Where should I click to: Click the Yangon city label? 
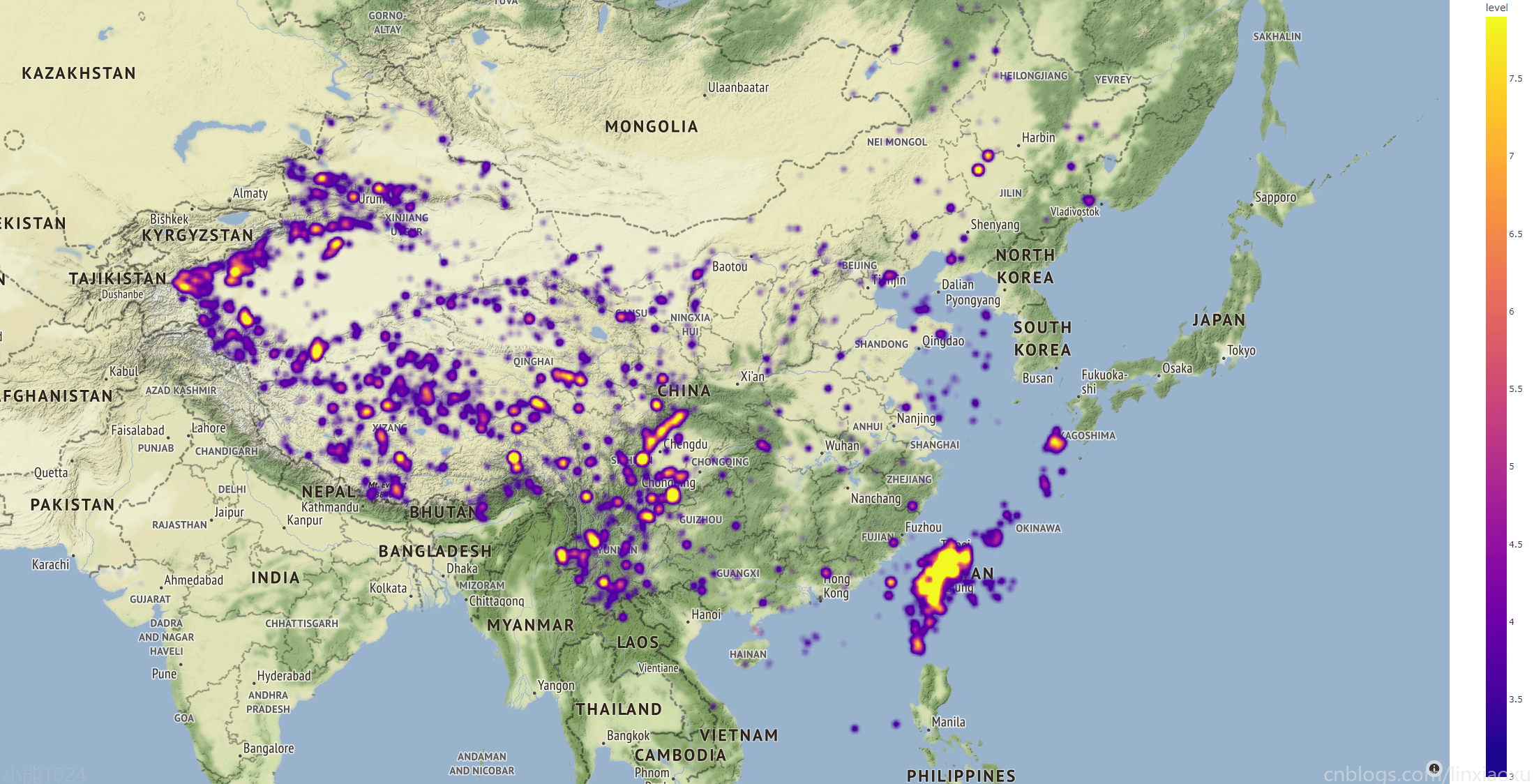pos(556,686)
